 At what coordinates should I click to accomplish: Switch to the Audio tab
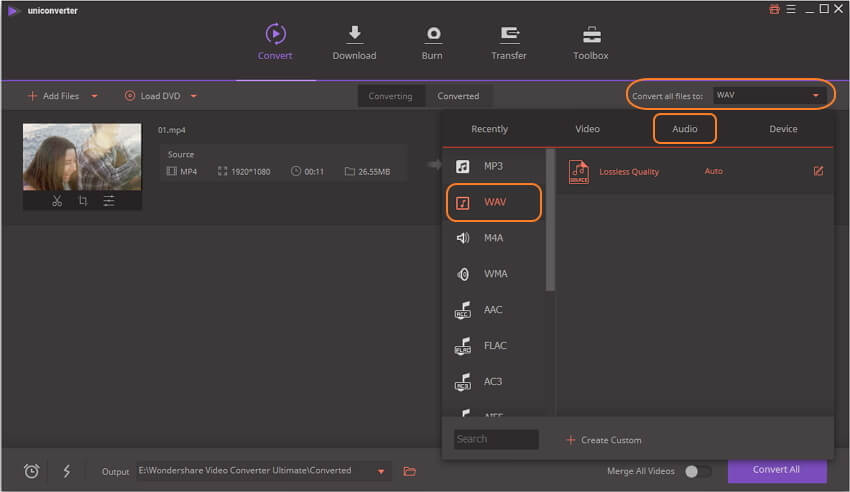[685, 129]
